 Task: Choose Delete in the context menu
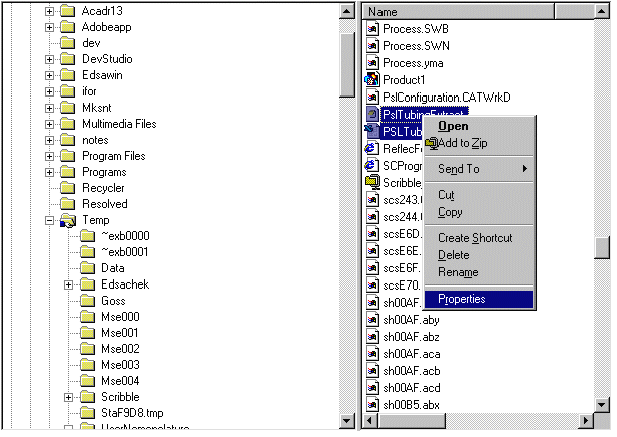[453, 255]
